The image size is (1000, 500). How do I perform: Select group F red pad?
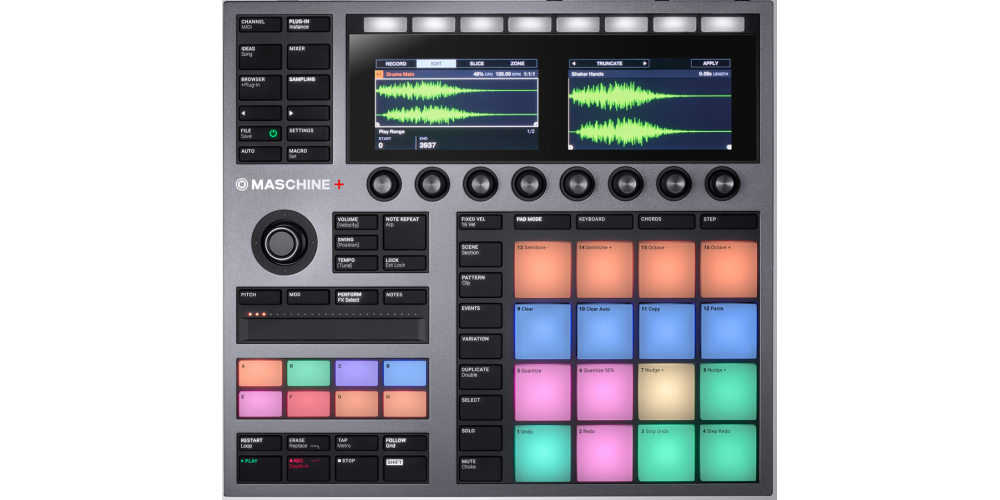pos(308,404)
